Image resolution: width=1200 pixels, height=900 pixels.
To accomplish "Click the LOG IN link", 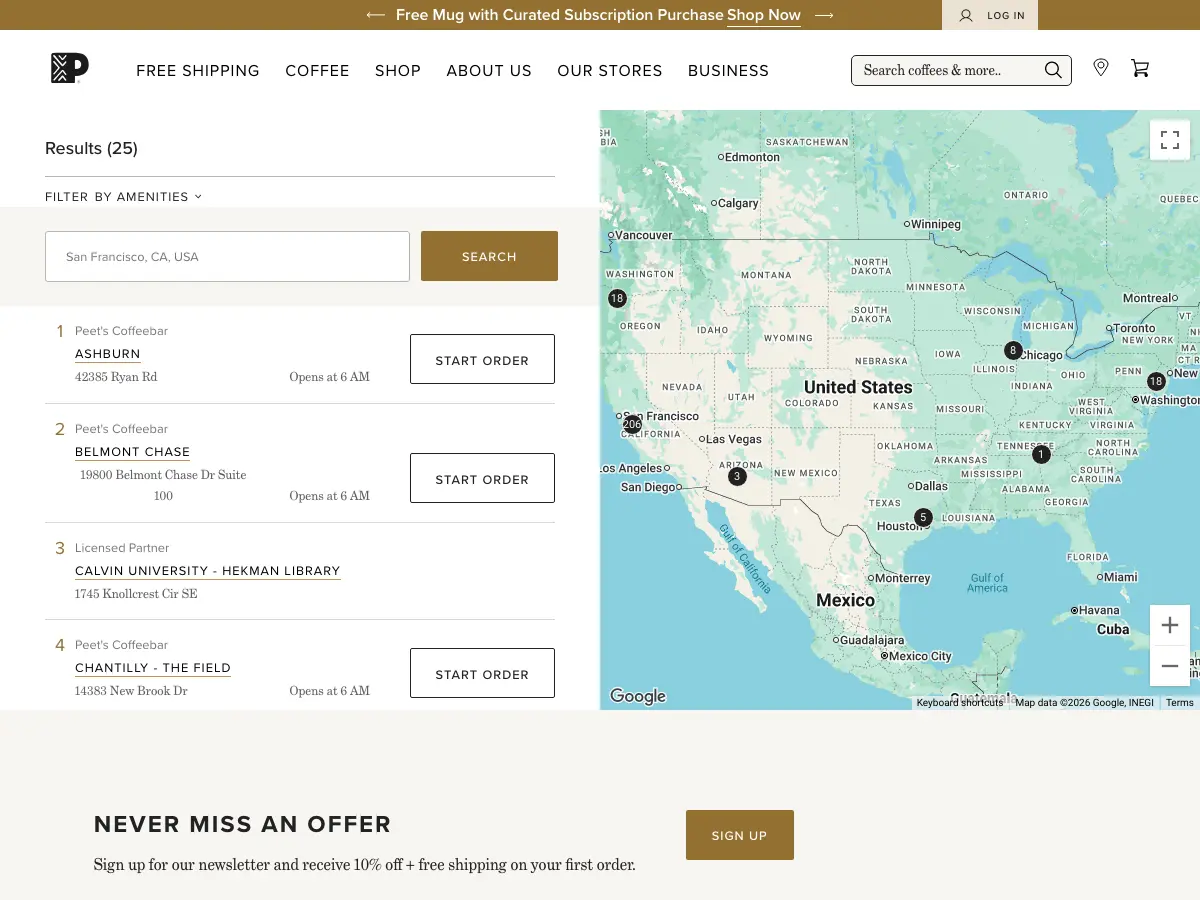I will (1005, 16).
